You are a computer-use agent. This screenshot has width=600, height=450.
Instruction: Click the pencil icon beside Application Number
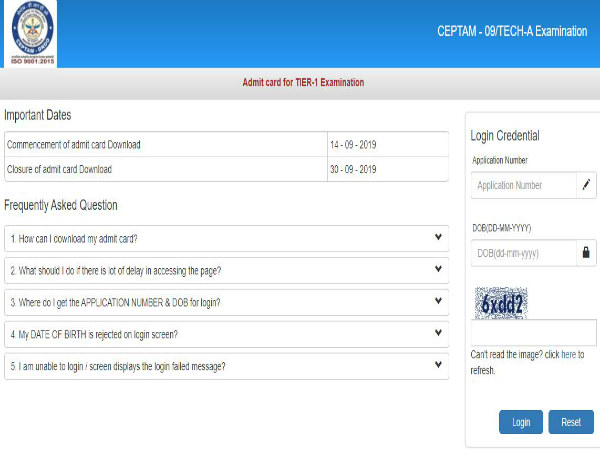pyautogui.click(x=586, y=185)
